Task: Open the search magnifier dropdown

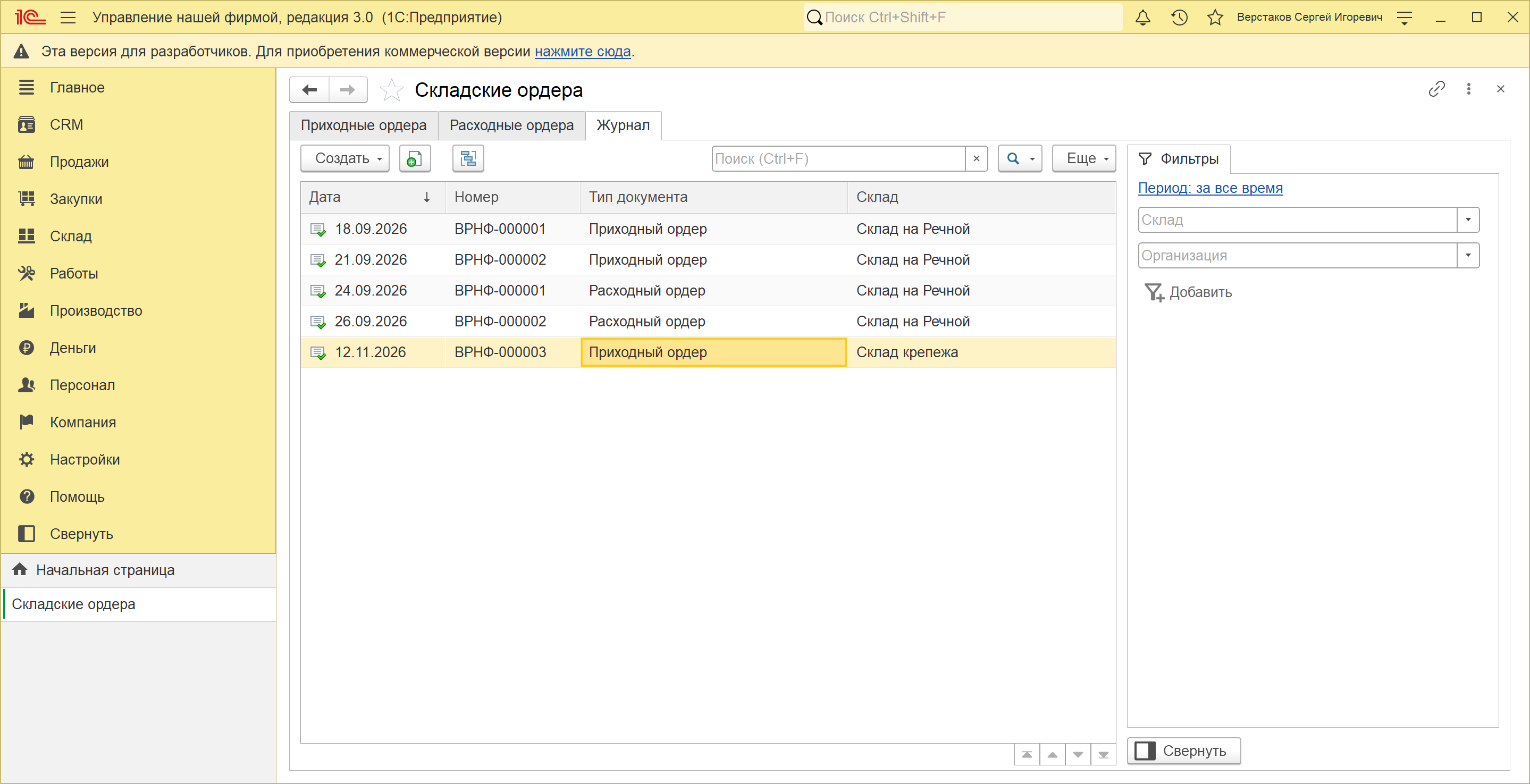Action: tap(1020, 158)
